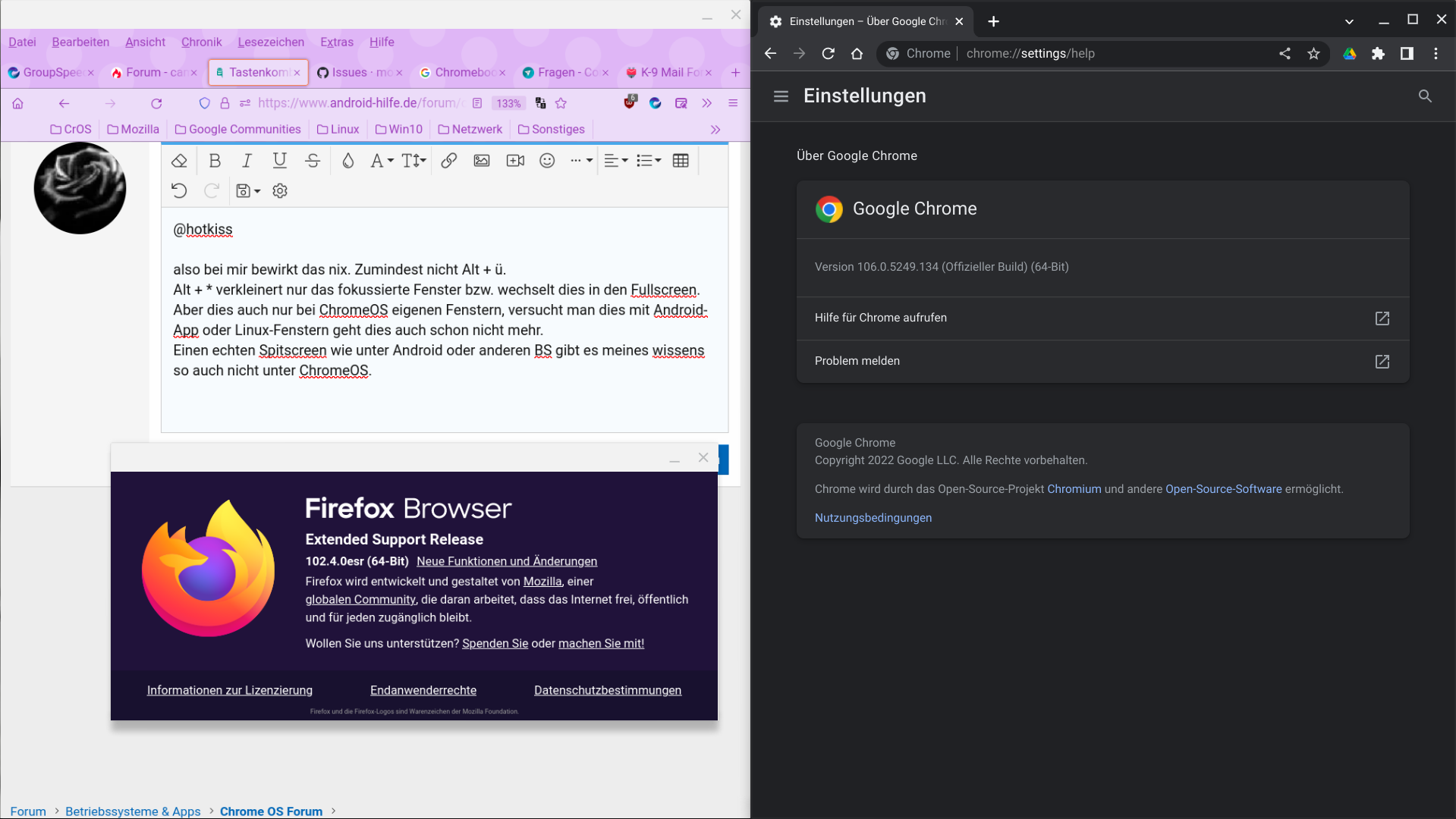Open Firefox Extras menu
Screen dimensions: 1456x819
point(337,42)
